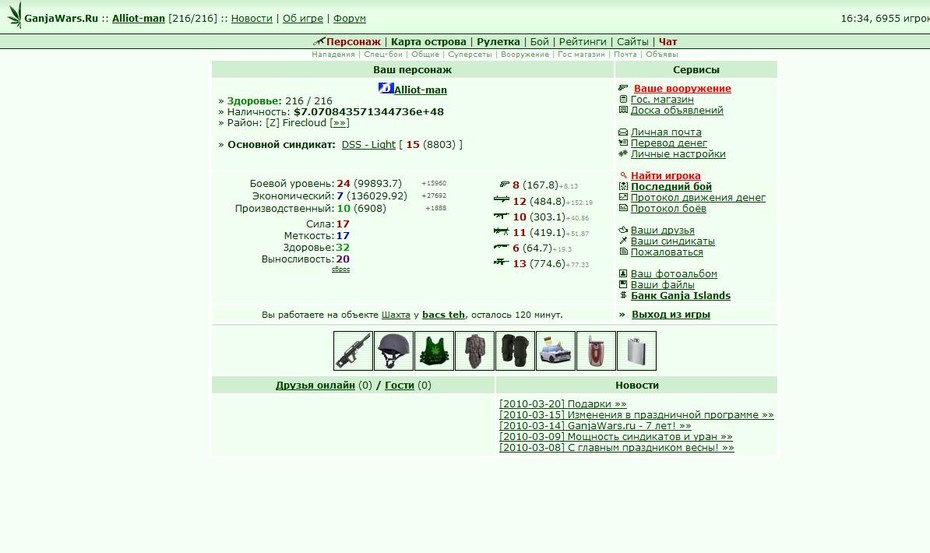Open the metal flask item slot

click(x=636, y=351)
